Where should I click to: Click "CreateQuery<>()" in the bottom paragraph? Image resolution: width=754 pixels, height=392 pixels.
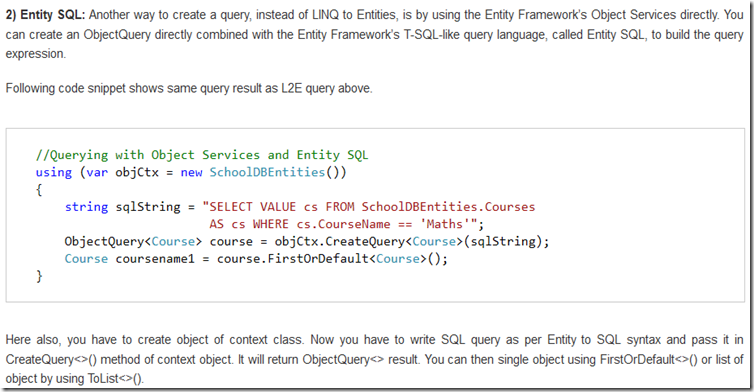point(51,359)
